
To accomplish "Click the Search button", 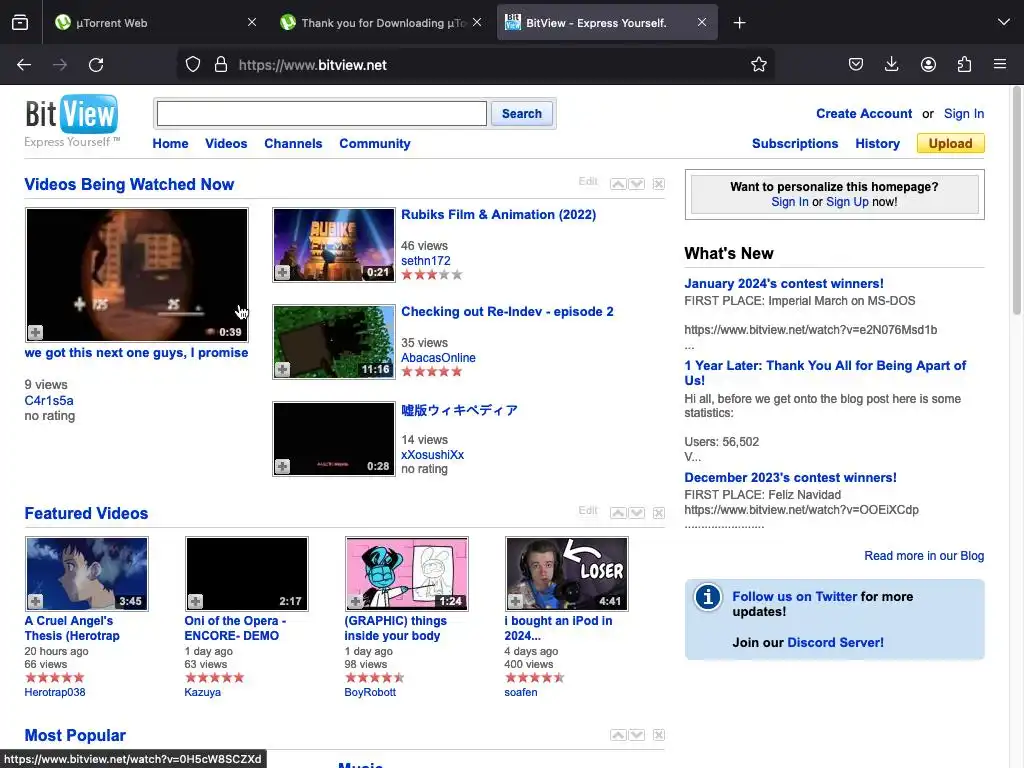I will click(522, 114).
